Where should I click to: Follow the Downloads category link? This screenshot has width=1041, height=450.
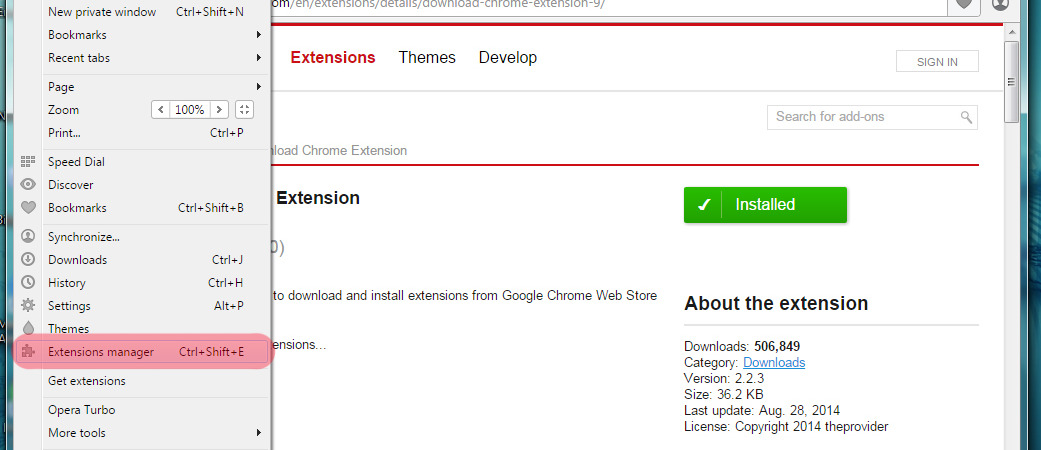pos(774,362)
